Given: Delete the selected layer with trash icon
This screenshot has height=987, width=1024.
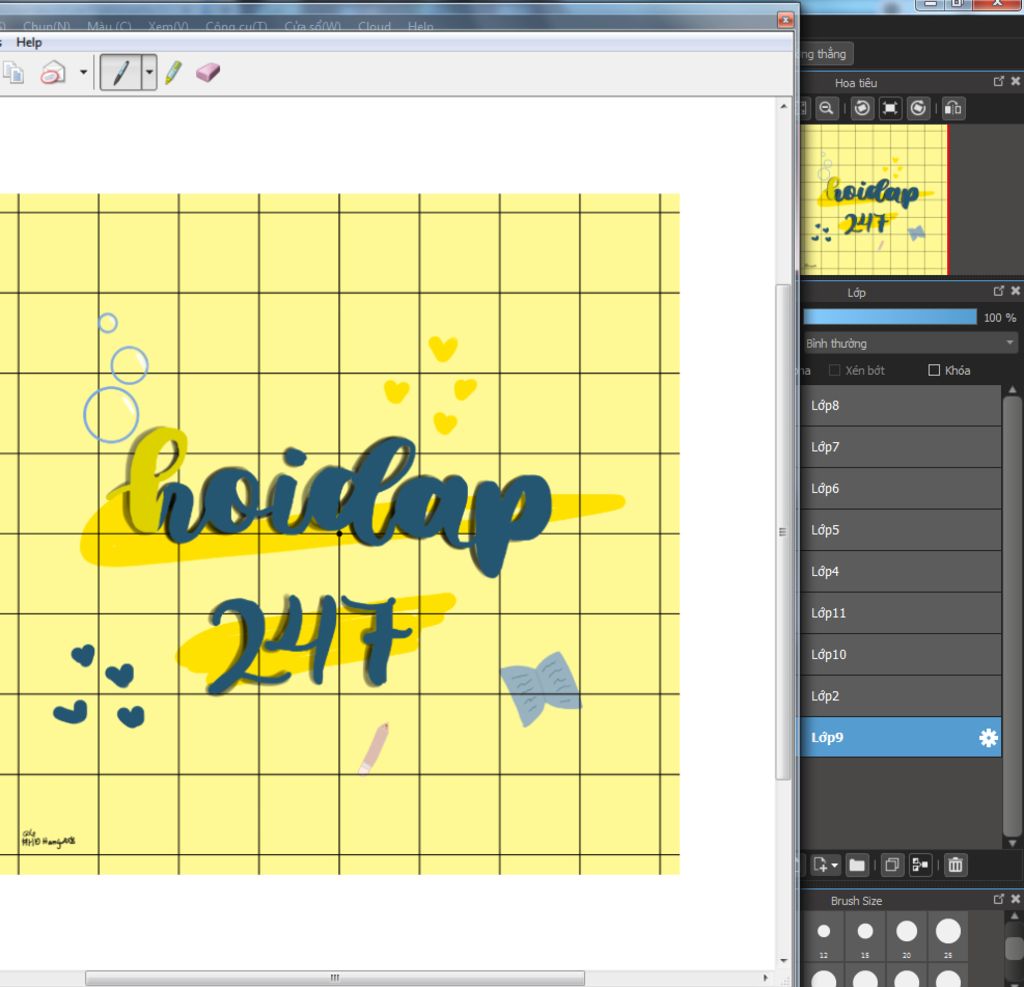Looking at the screenshot, I should tap(955, 866).
